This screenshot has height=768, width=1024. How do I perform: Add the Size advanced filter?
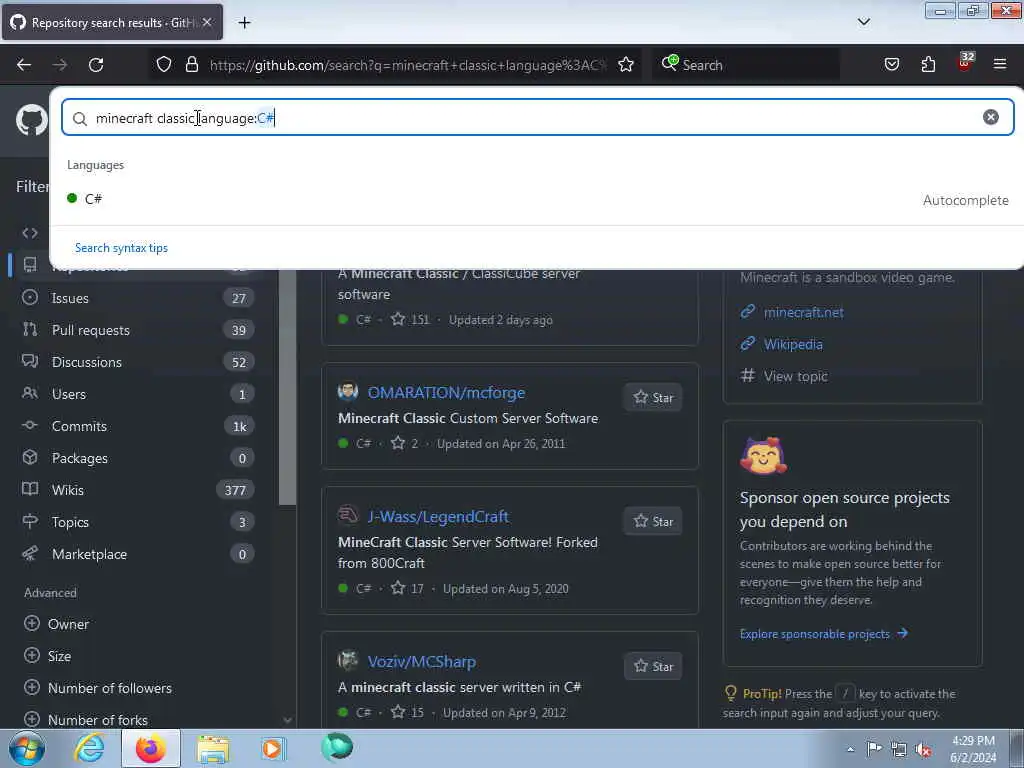coord(47,656)
